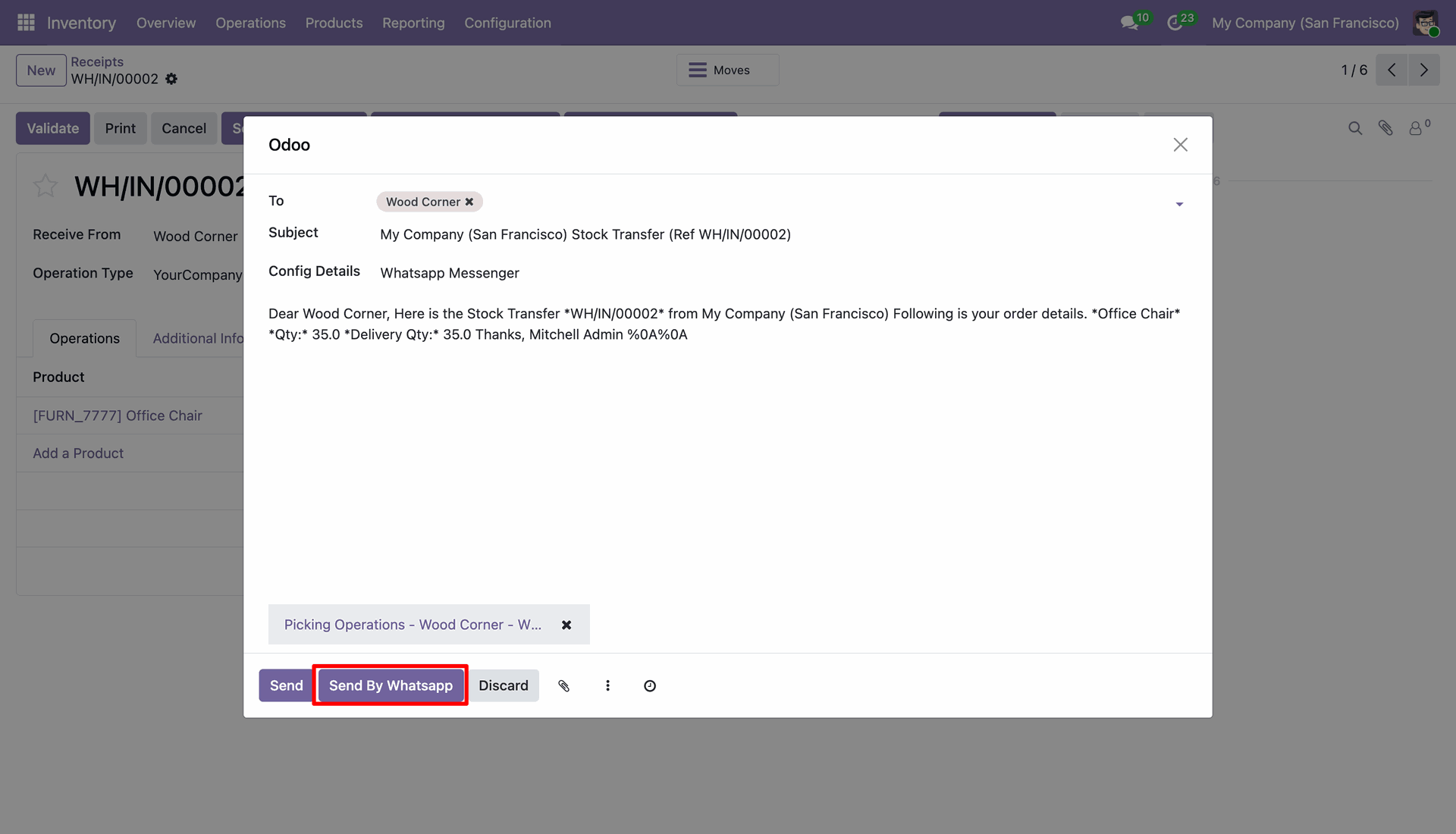
Task: Open the apps grid menu icon
Action: (x=26, y=23)
